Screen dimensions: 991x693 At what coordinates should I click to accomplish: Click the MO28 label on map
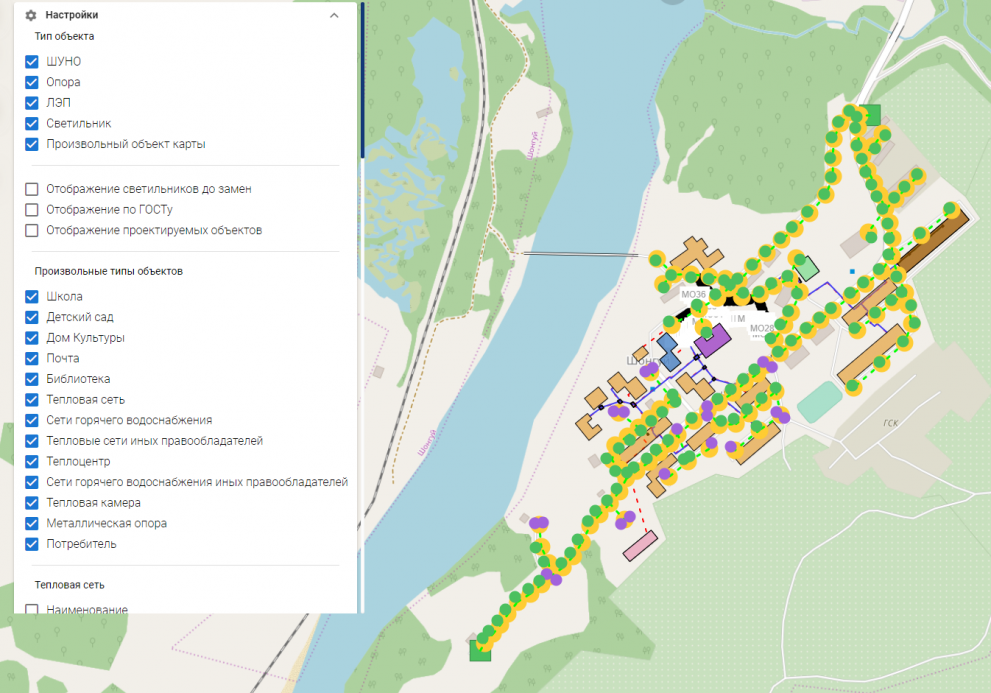coord(761,328)
